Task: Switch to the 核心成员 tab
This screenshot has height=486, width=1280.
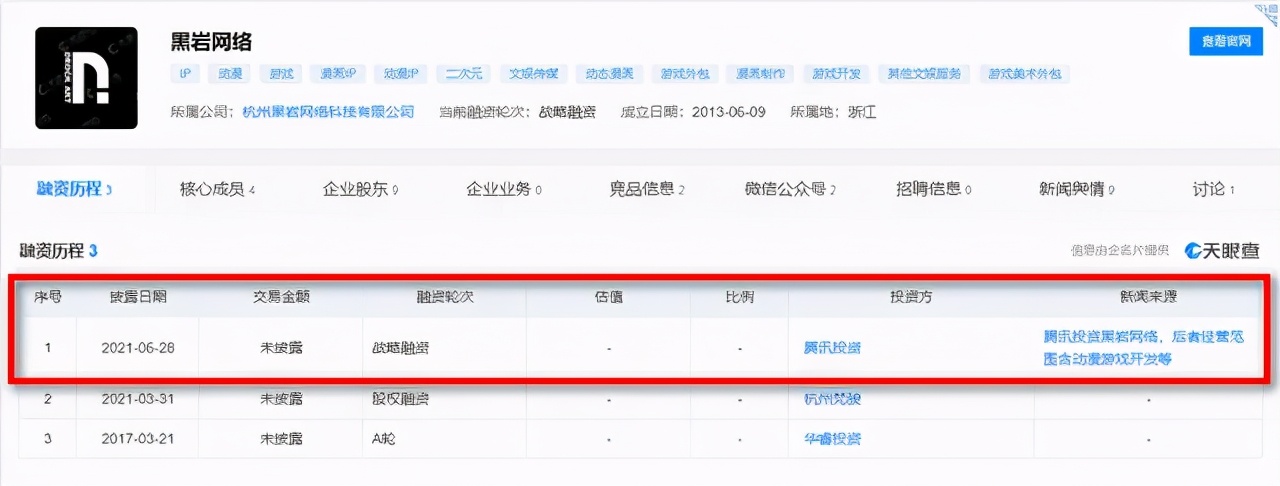Action: point(217,189)
